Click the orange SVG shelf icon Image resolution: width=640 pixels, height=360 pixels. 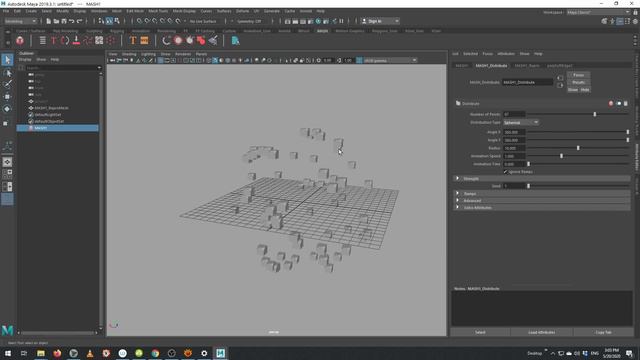coord(144,40)
